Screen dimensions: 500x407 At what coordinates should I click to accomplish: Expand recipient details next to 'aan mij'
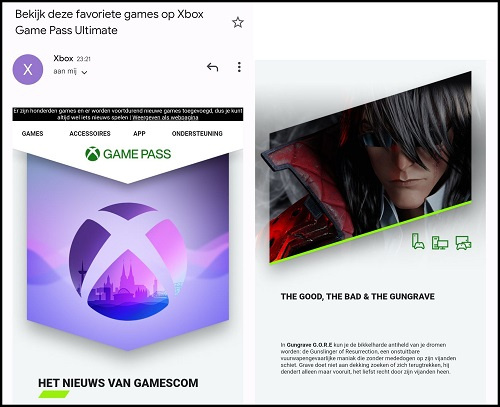click(84, 72)
